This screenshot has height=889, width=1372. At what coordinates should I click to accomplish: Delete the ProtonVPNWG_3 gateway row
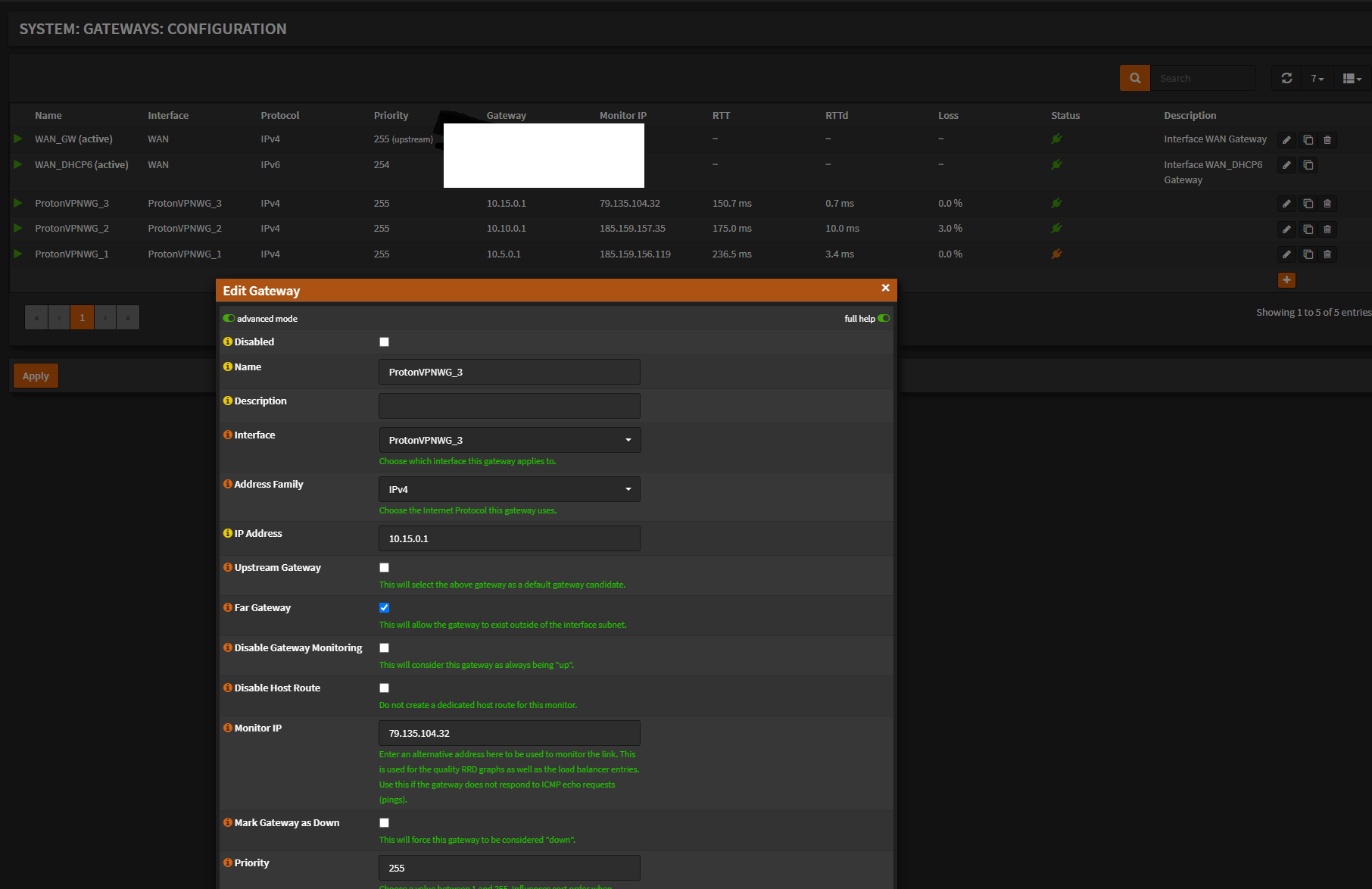coord(1327,204)
